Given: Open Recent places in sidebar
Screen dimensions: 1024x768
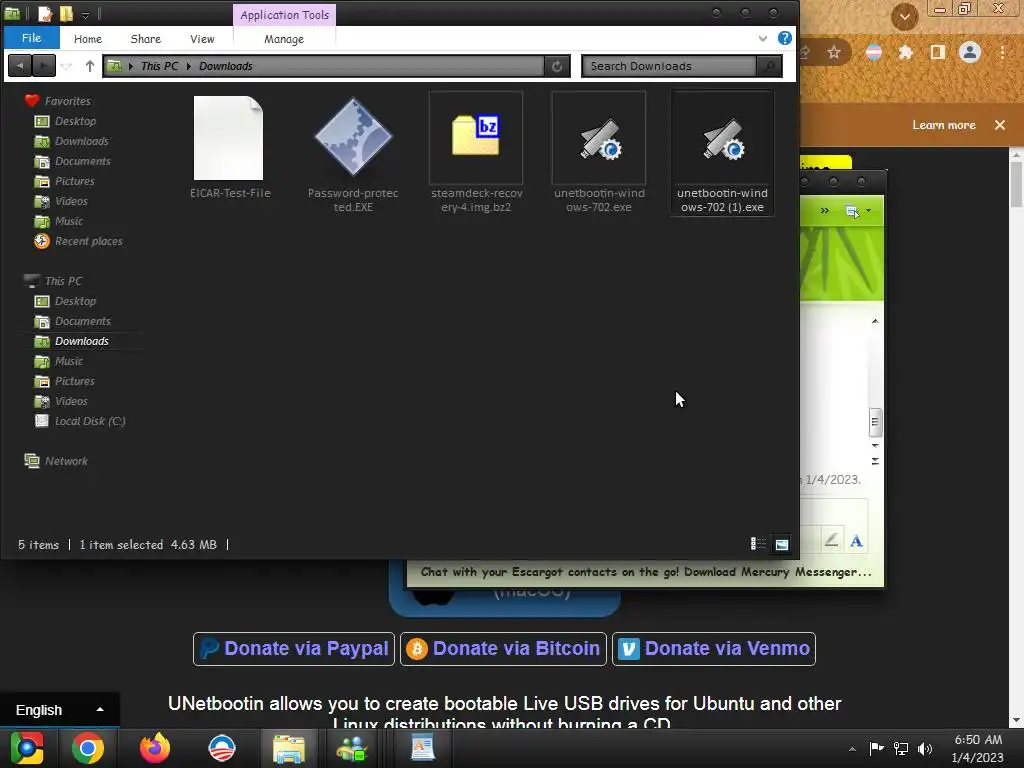Looking at the screenshot, I should (88, 241).
